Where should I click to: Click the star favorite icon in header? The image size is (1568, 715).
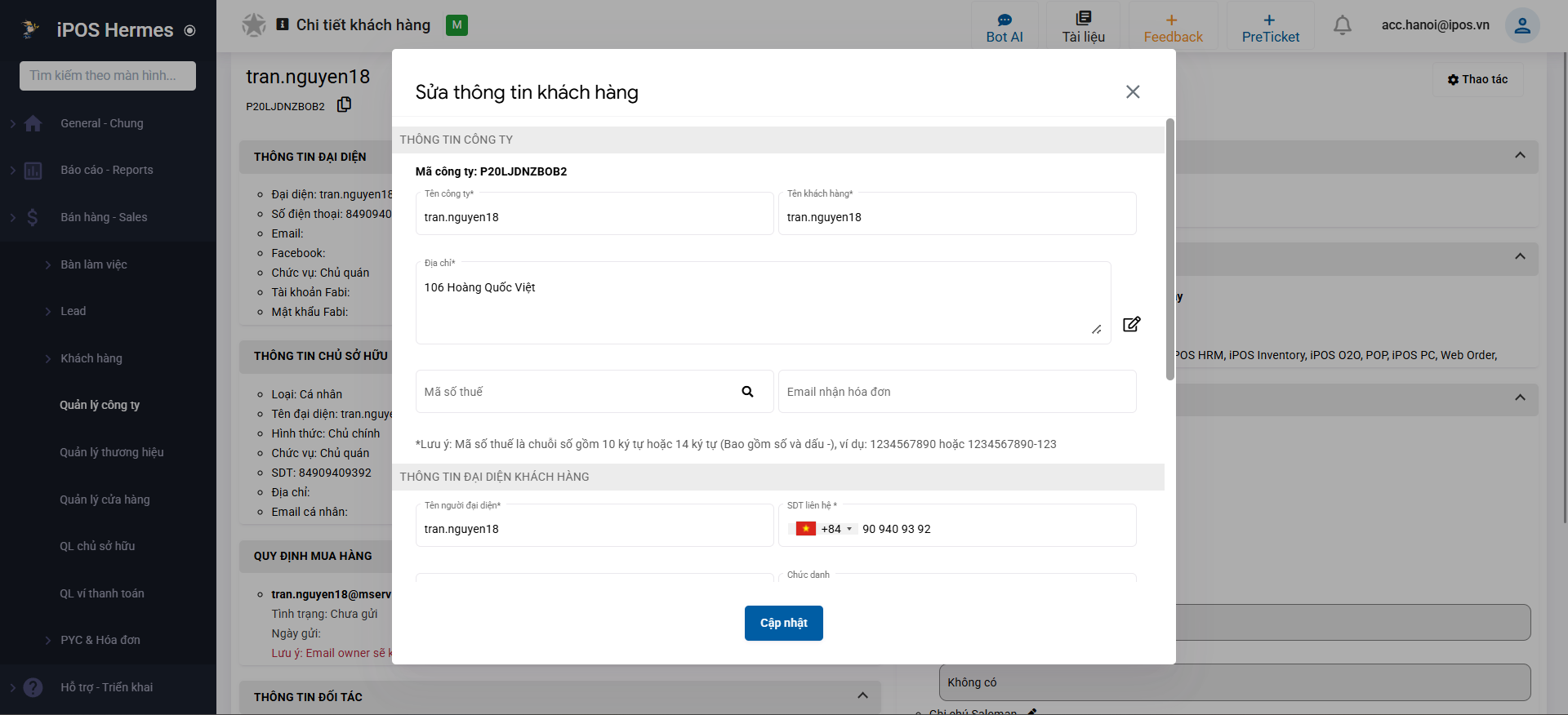click(254, 25)
